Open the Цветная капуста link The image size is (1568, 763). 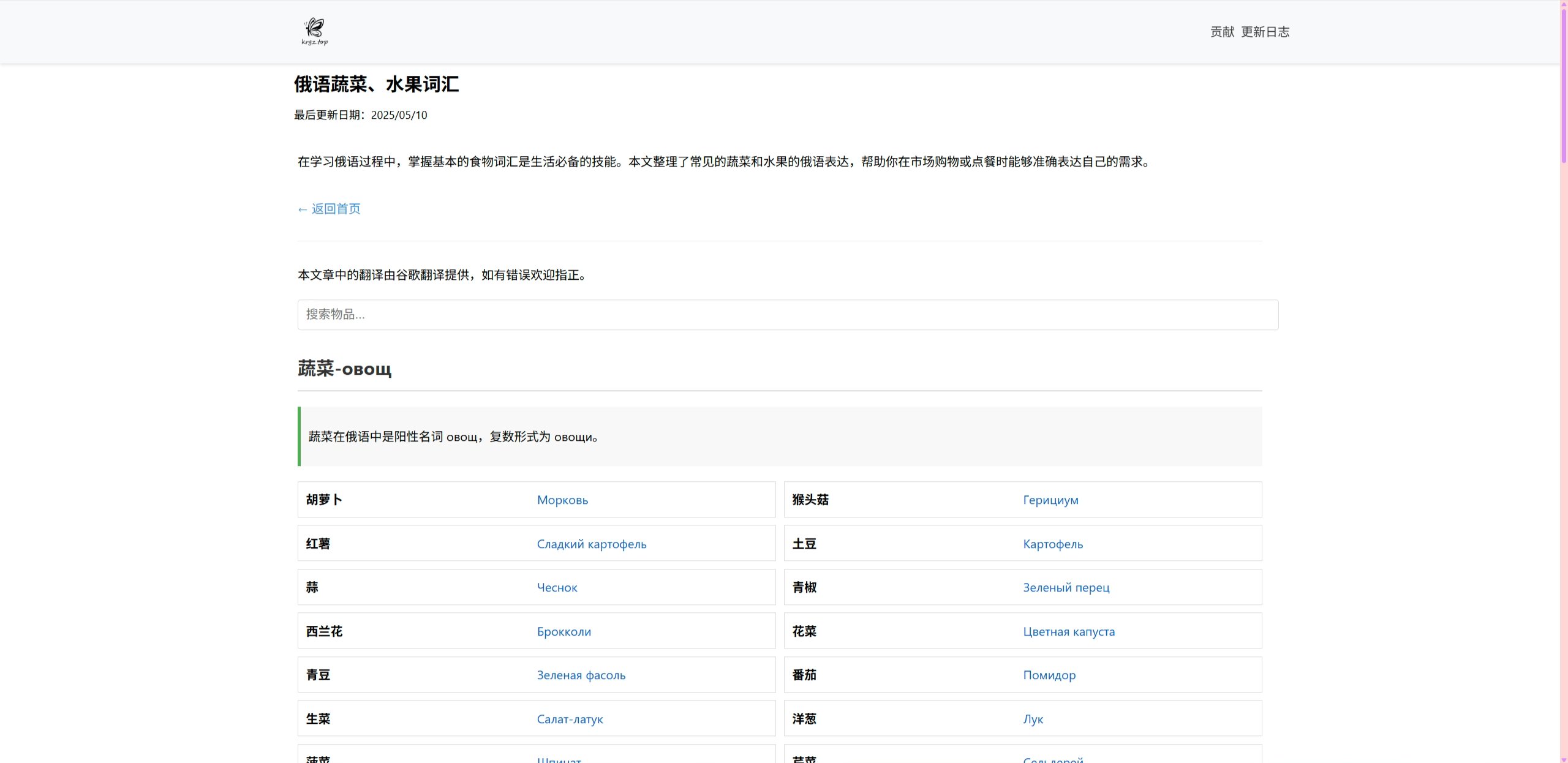[1068, 632]
